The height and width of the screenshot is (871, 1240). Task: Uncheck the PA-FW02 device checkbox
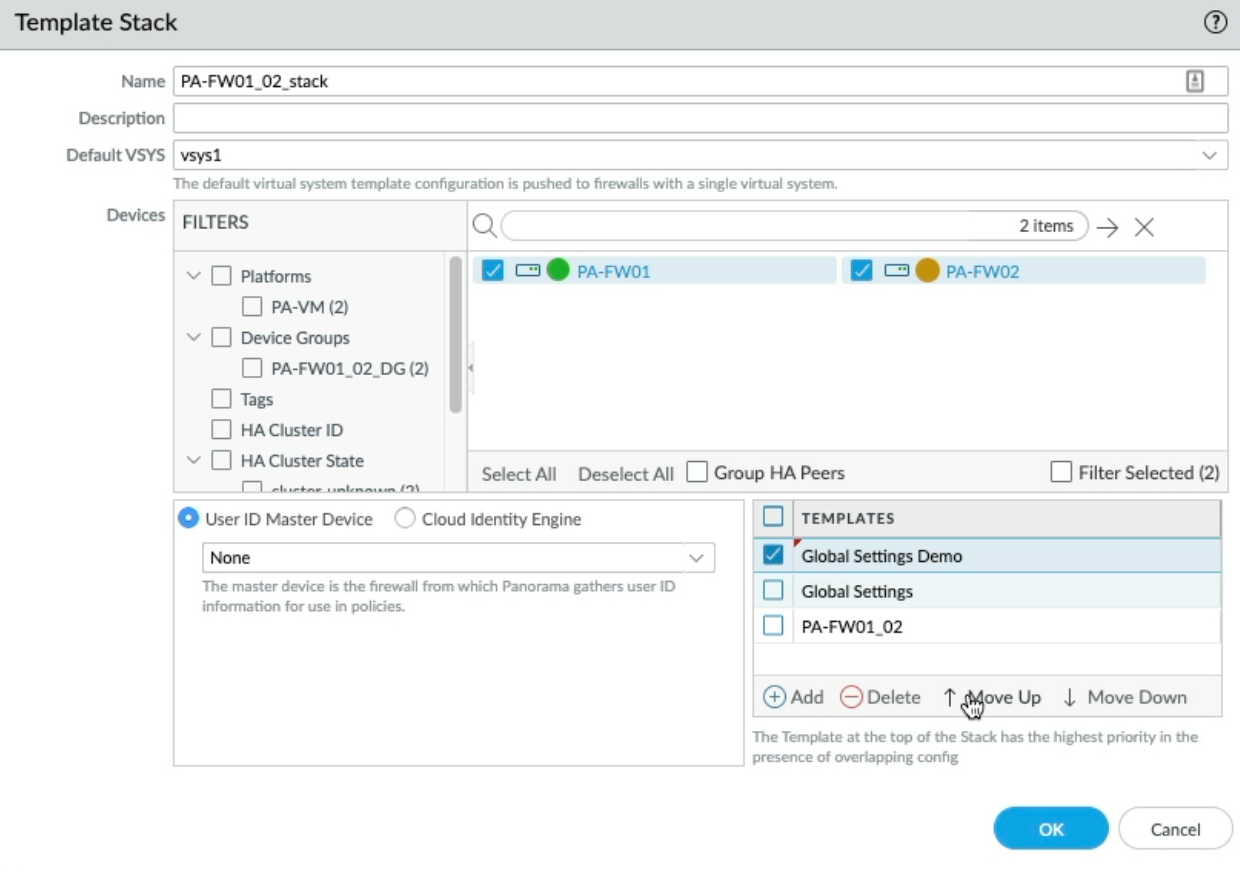pos(862,270)
